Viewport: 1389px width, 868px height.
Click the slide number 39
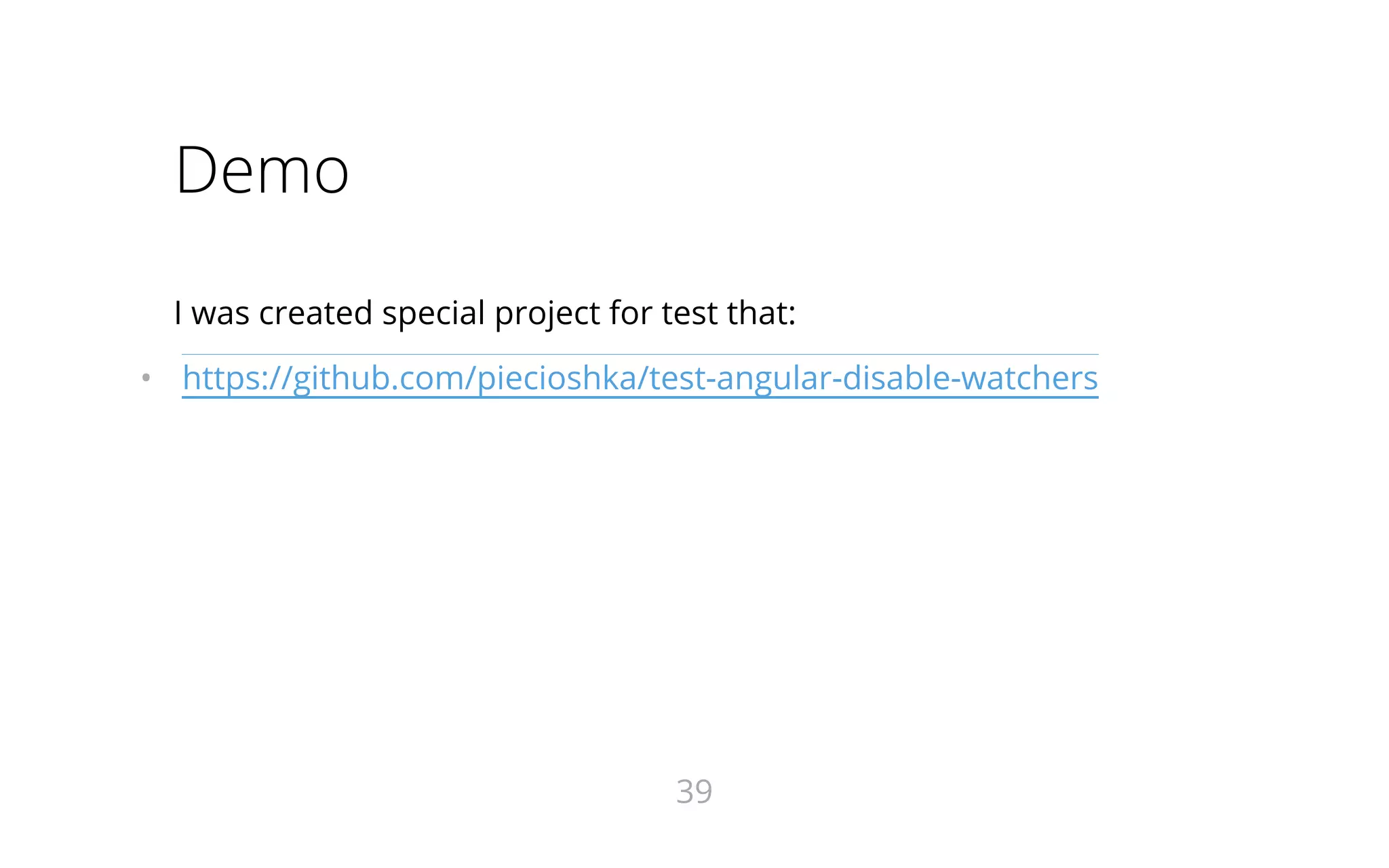pos(694,791)
